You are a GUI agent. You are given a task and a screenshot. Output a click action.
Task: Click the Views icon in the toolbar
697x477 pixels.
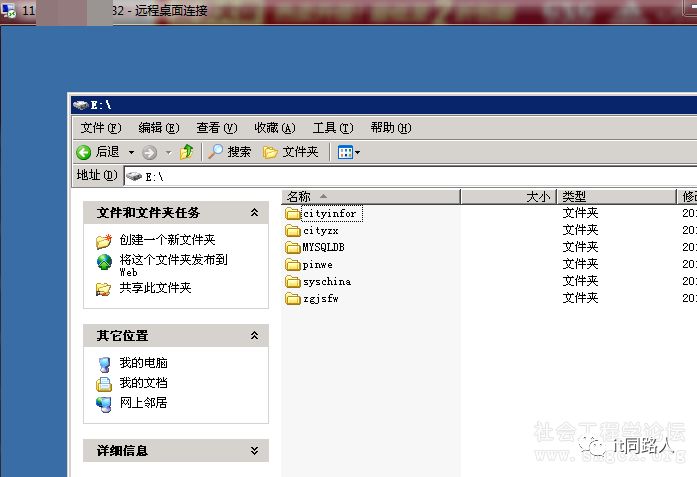pos(344,152)
